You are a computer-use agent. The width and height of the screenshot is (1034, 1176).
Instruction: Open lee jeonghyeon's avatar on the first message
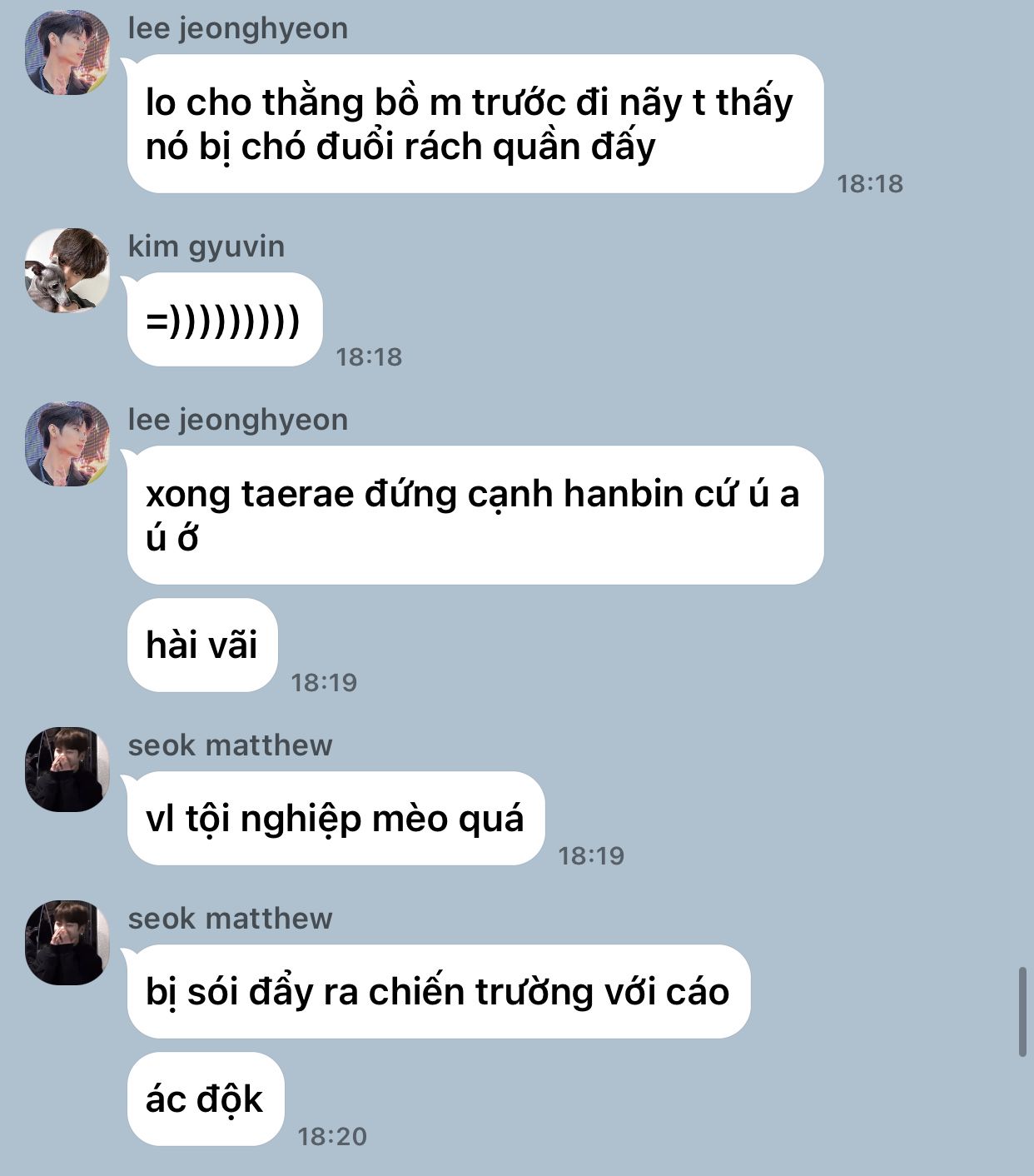click(x=67, y=52)
